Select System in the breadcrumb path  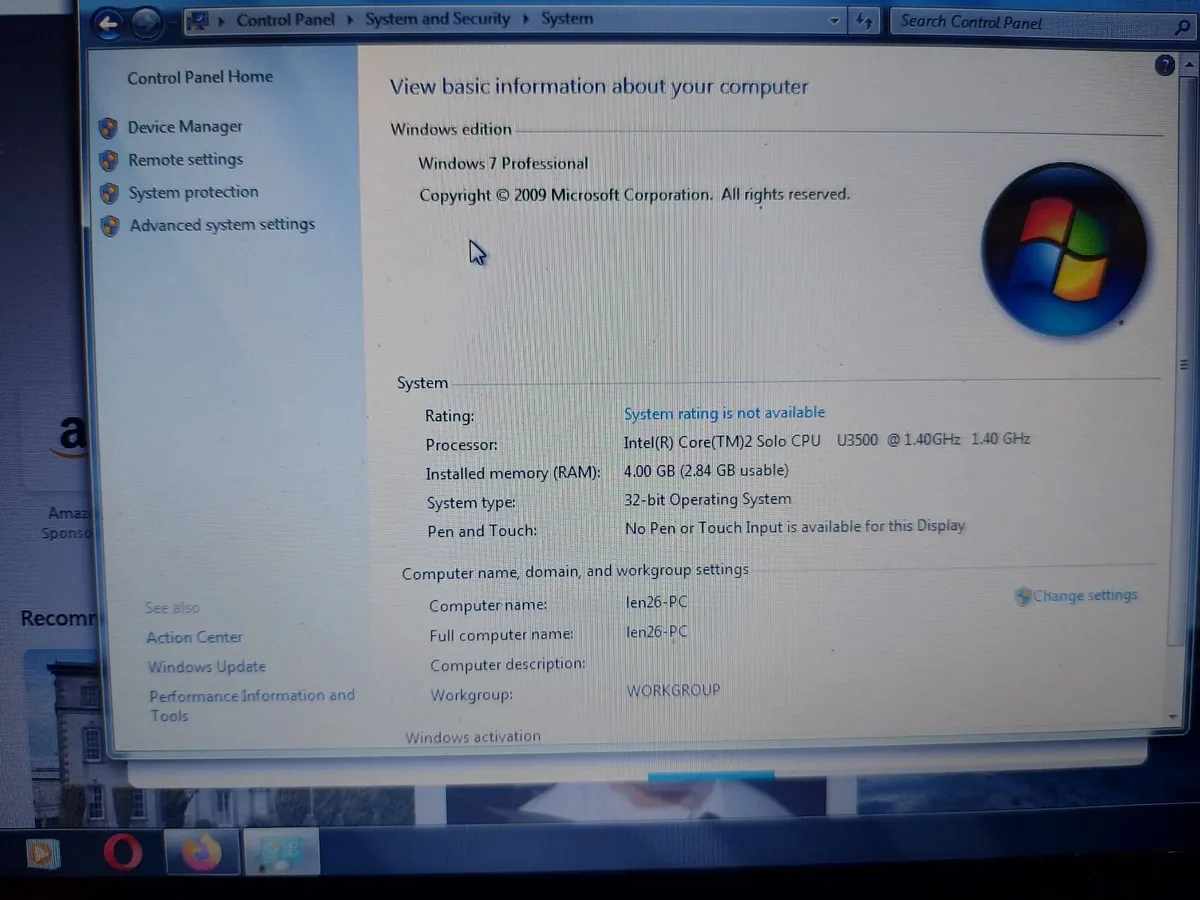567,18
